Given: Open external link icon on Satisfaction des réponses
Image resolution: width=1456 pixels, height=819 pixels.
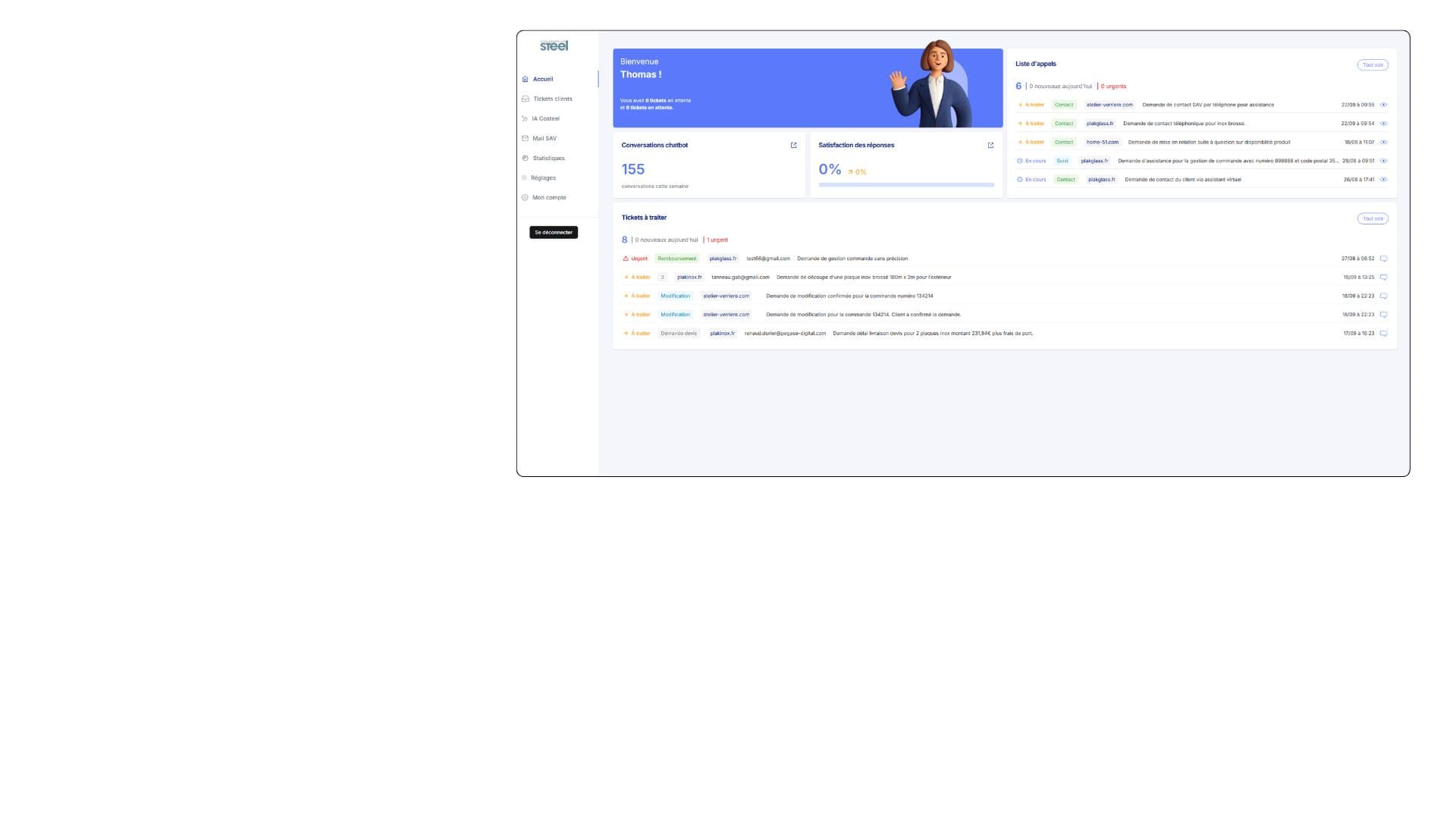Looking at the screenshot, I should [x=990, y=145].
